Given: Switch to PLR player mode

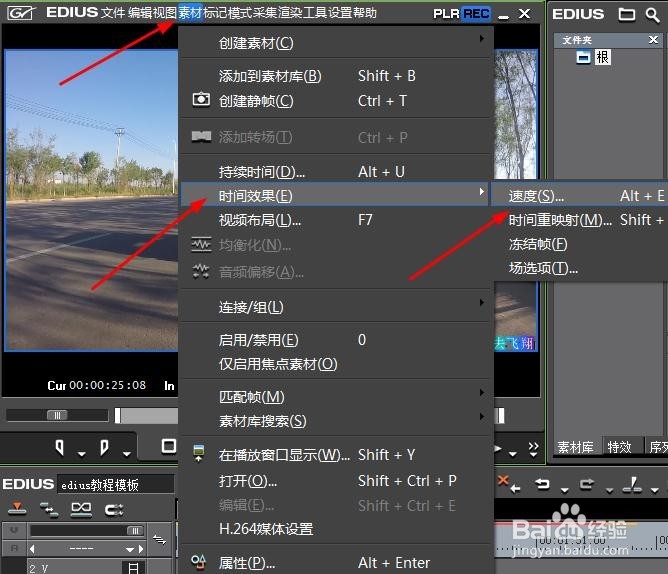Looking at the screenshot, I should point(446,14).
